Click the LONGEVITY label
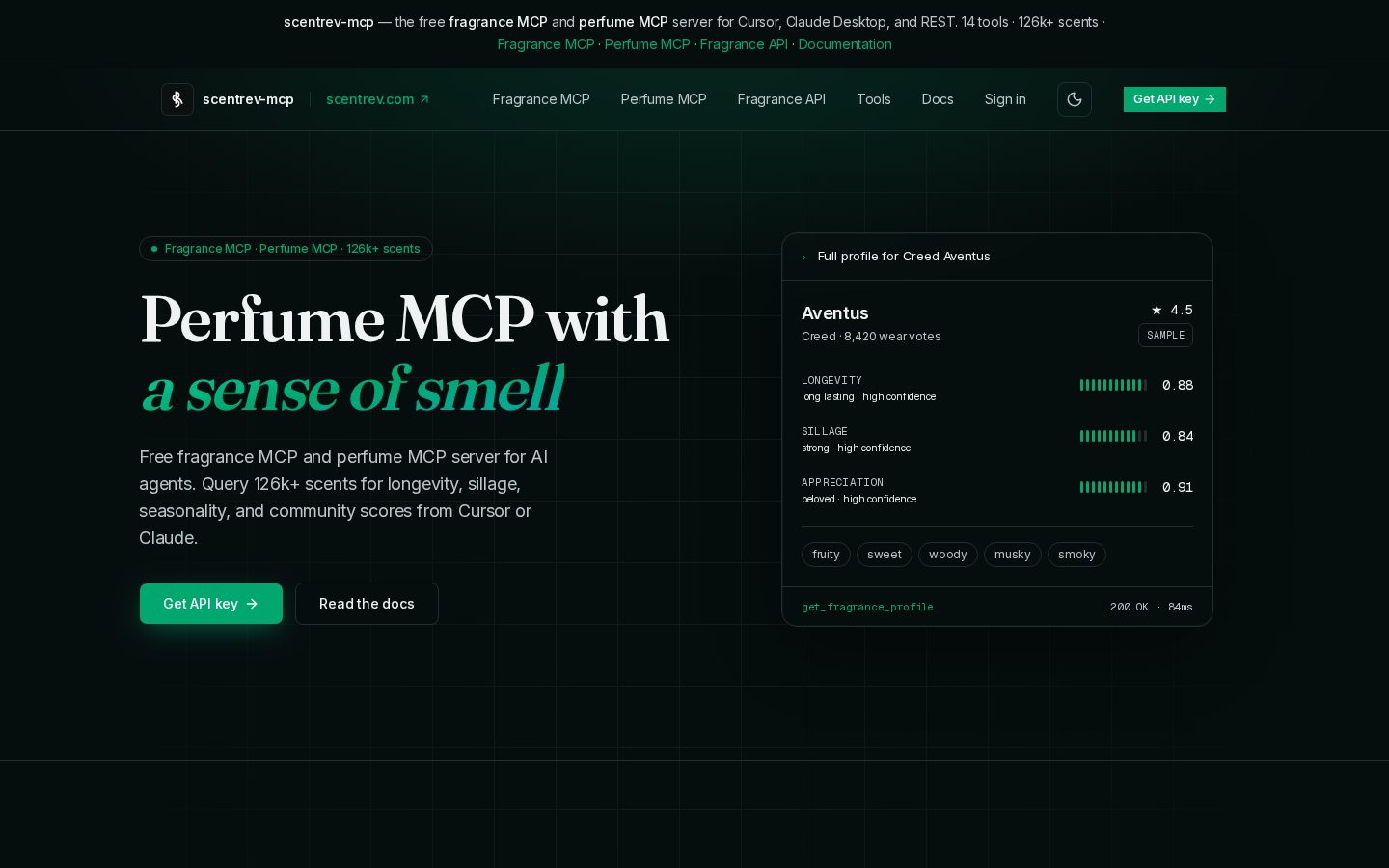This screenshot has width=1389, height=868. click(831, 380)
